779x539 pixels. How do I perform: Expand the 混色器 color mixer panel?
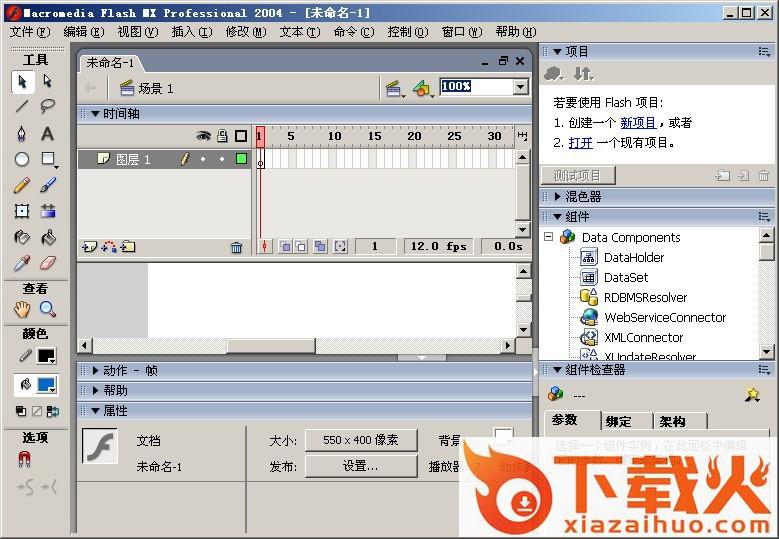(x=557, y=196)
